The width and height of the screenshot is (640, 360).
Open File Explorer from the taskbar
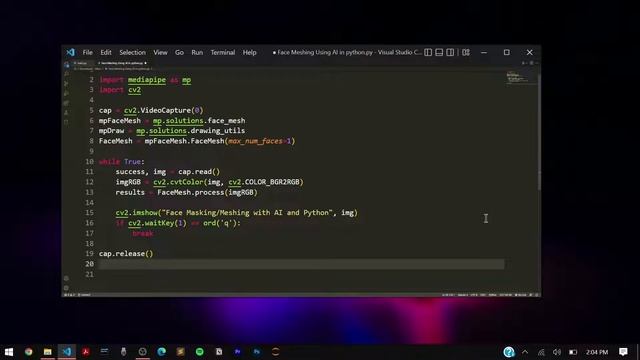48,351
